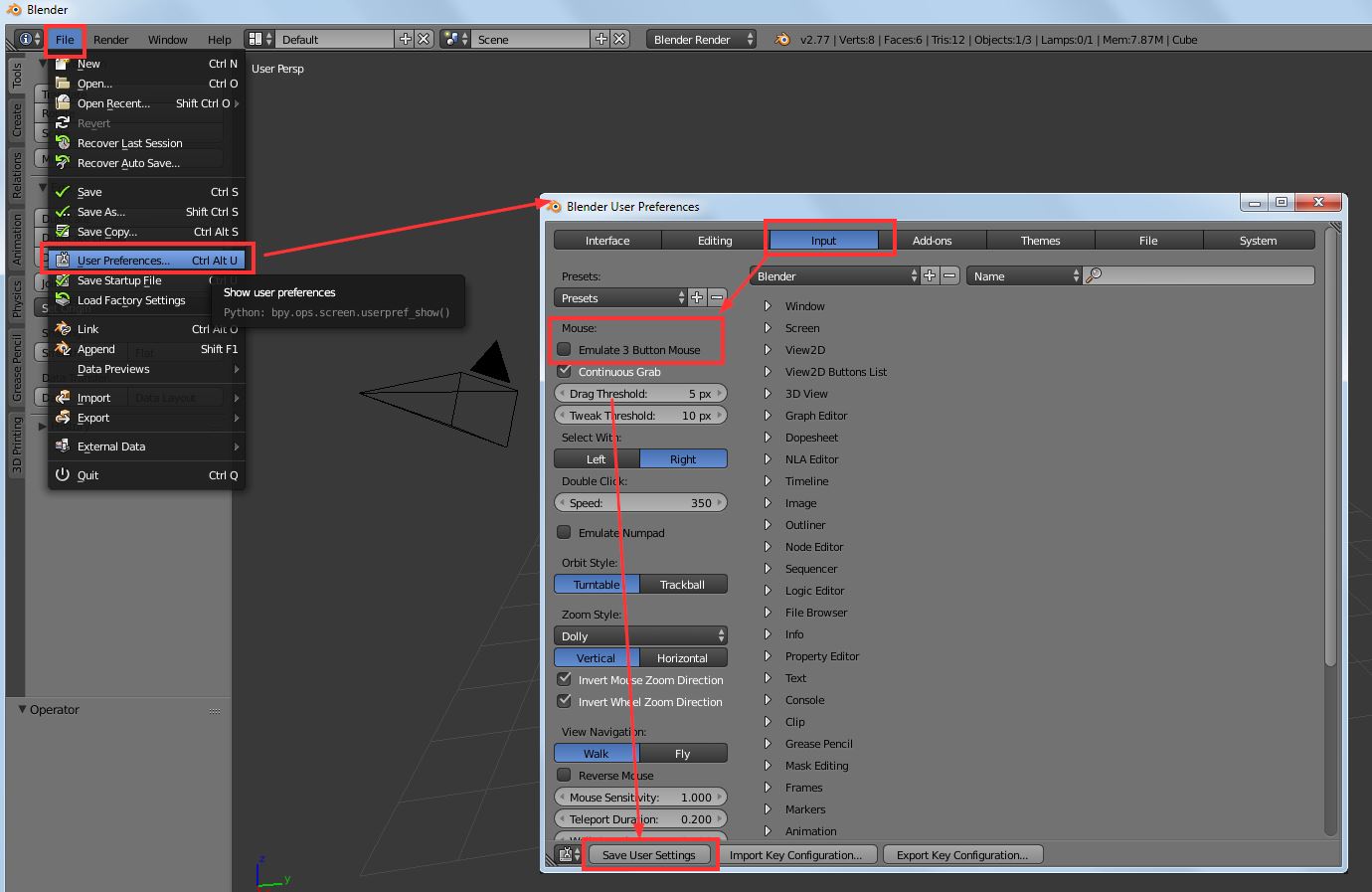Enable the Emulate 3 Button Mouse checkbox
The image size is (1372, 892).
[564, 349]
